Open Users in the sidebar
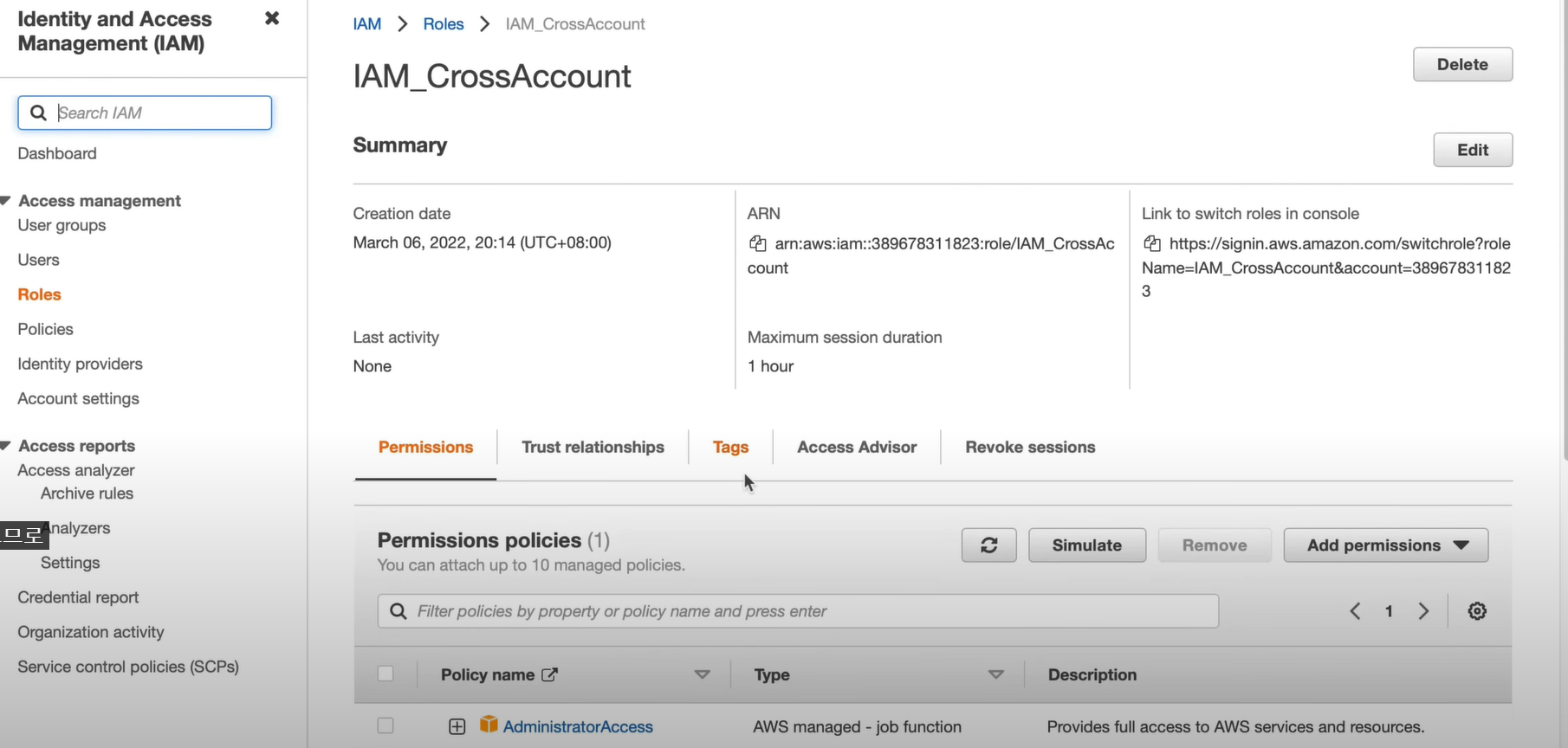1568x748 pixels. pyautogui.click(x=38, y=260)
